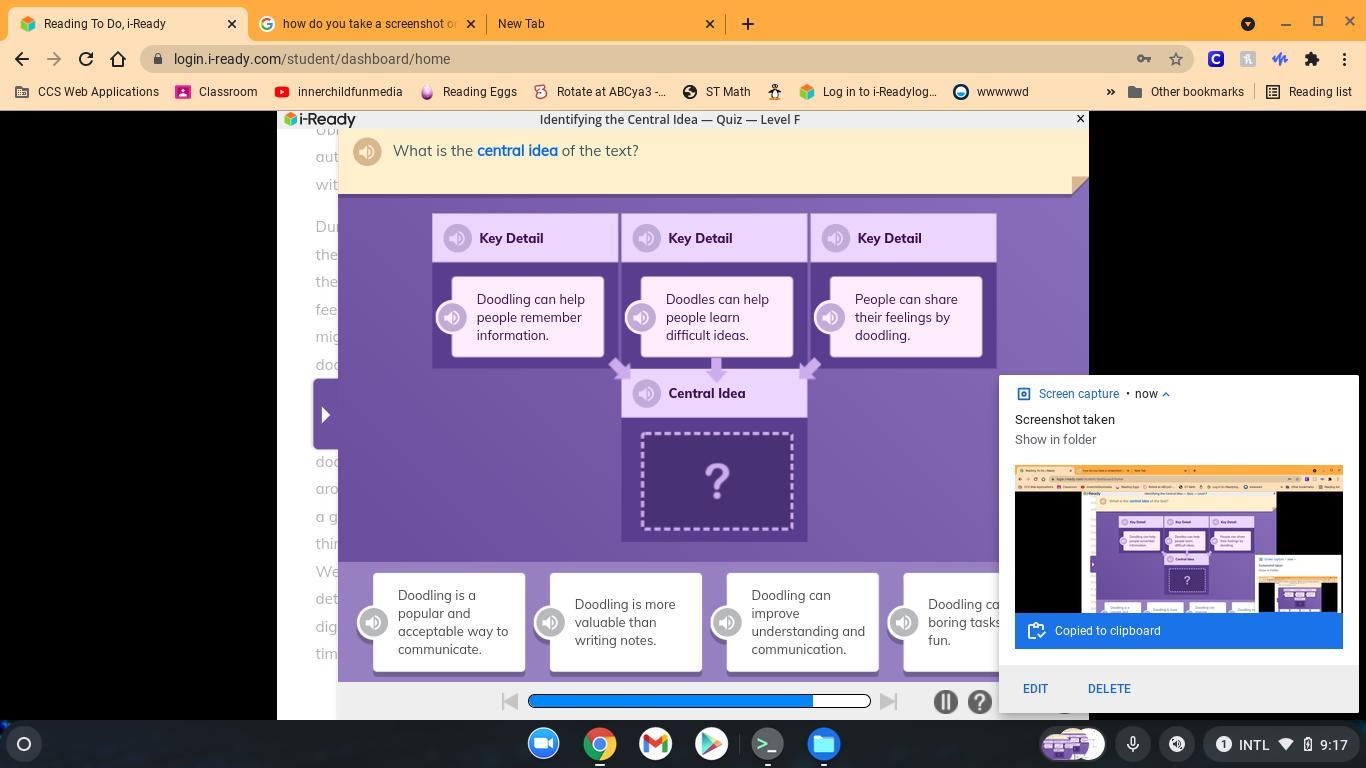This screenshot has height=768, width=1366.
Task: Click the lesson progress bar
Action: [699, 701]
